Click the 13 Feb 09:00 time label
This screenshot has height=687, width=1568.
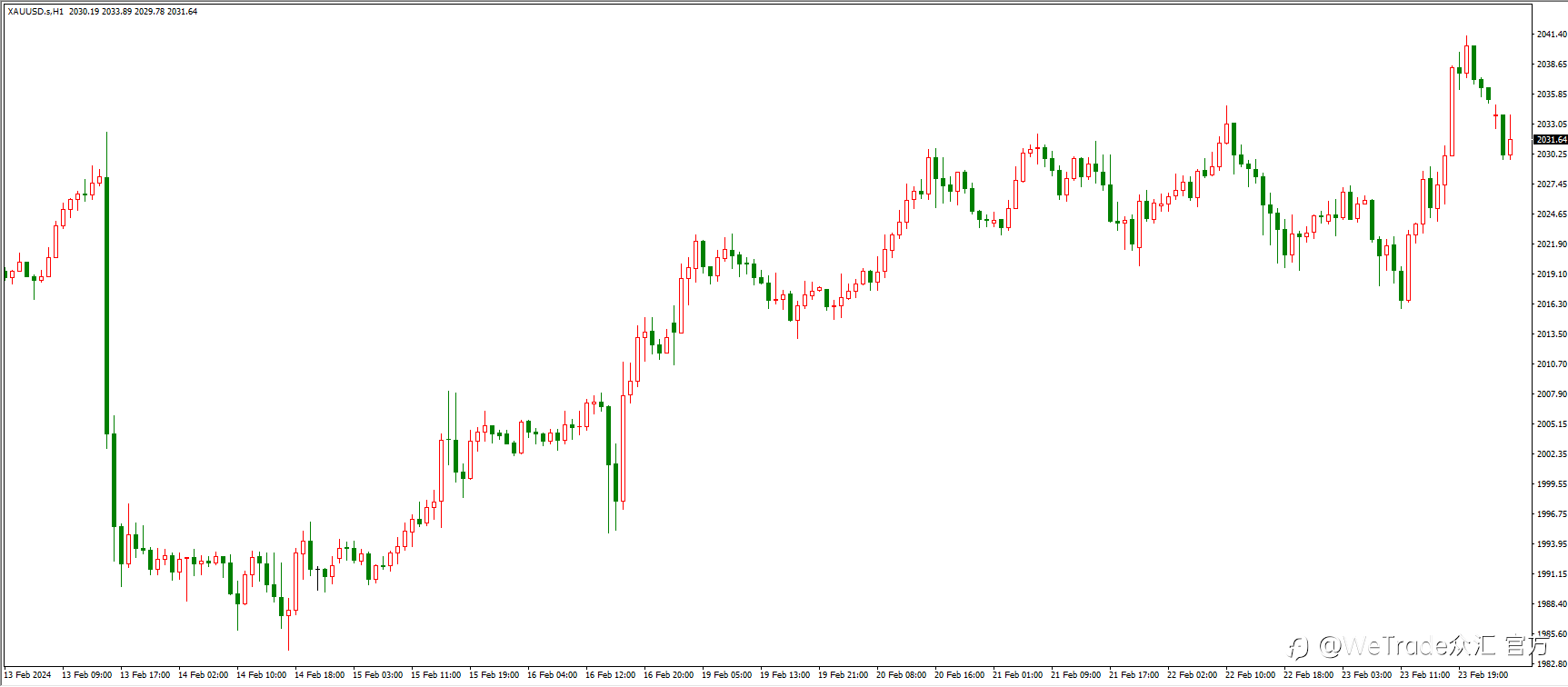[87, 675]
